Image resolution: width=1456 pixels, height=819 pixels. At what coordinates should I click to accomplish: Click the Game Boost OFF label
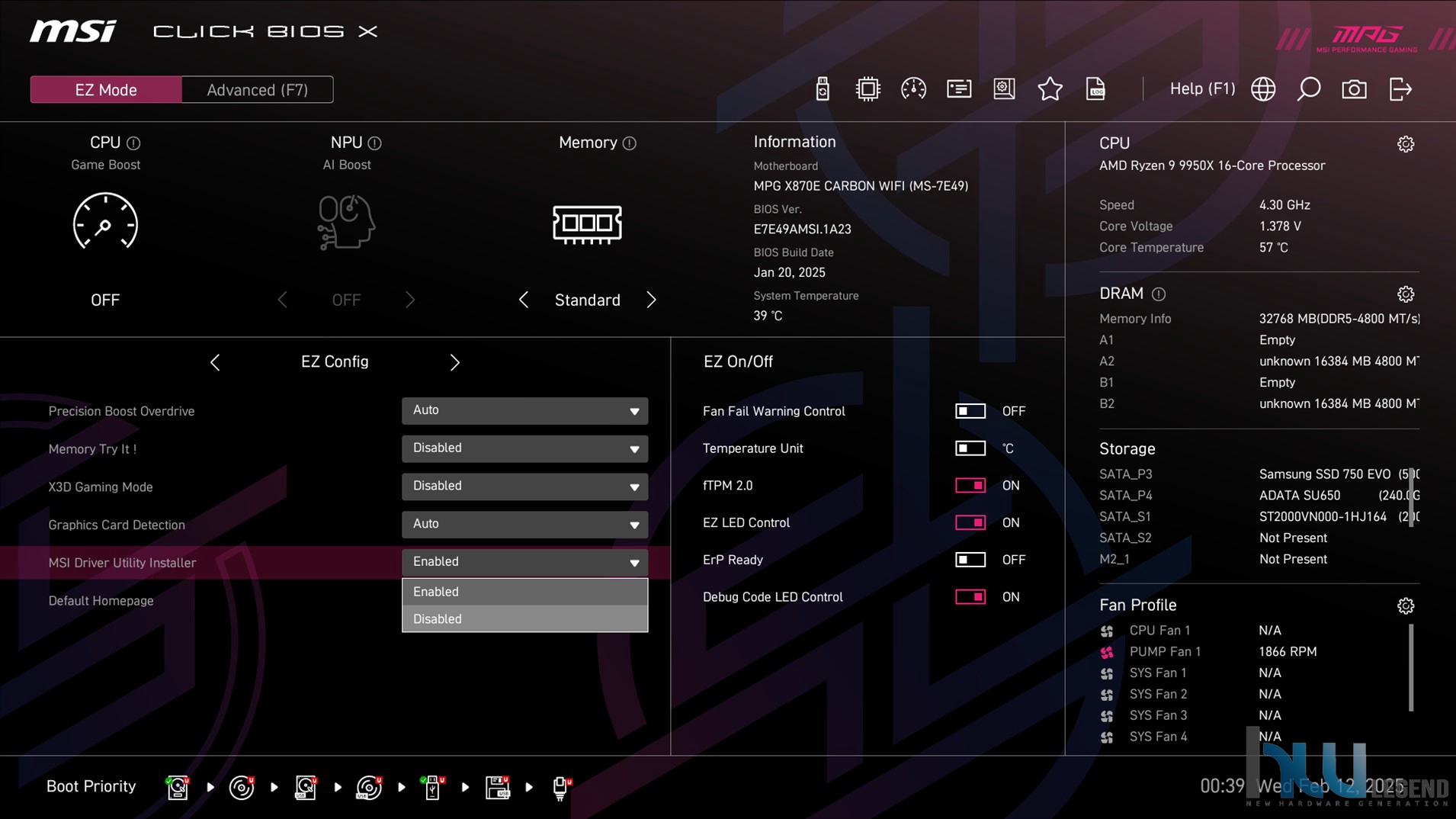pyautogui.click(x=105, y=300)
